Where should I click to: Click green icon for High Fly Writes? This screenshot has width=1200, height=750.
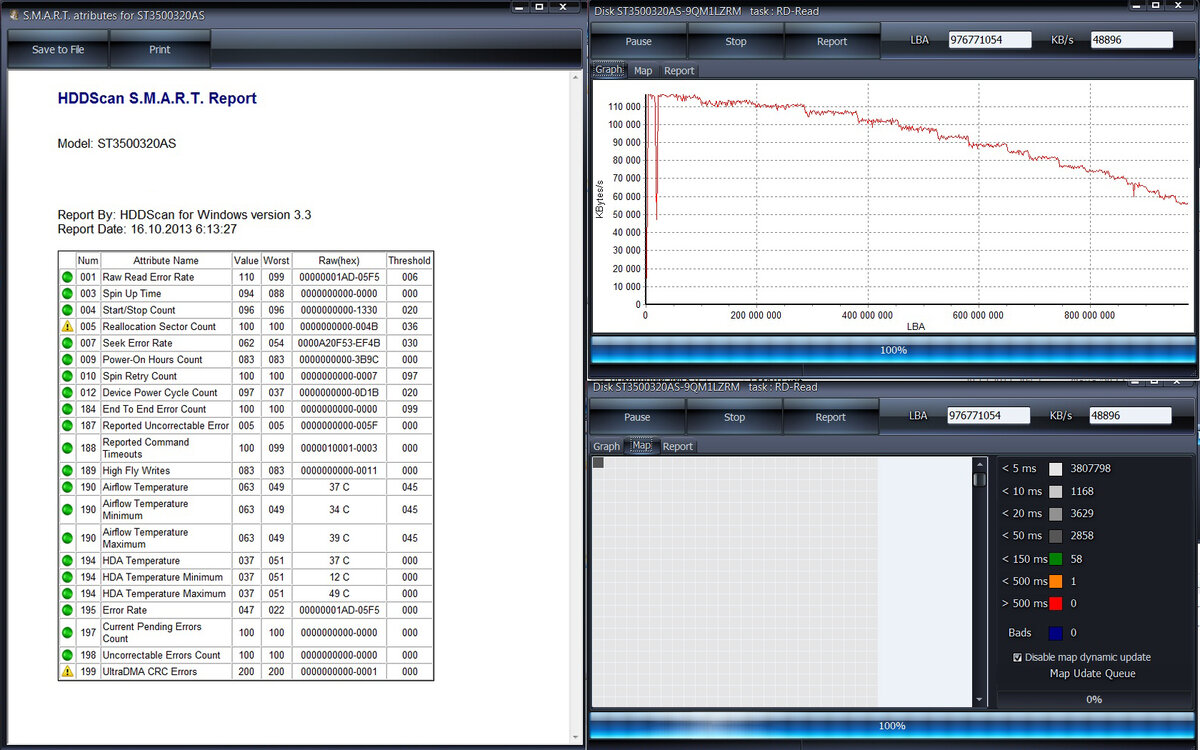67,470
